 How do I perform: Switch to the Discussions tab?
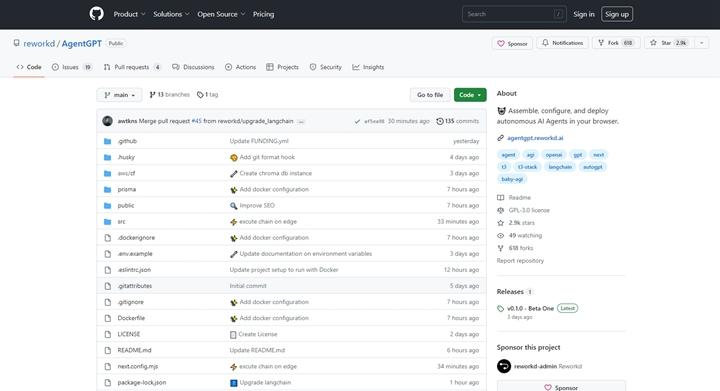(x=193, y=67)
